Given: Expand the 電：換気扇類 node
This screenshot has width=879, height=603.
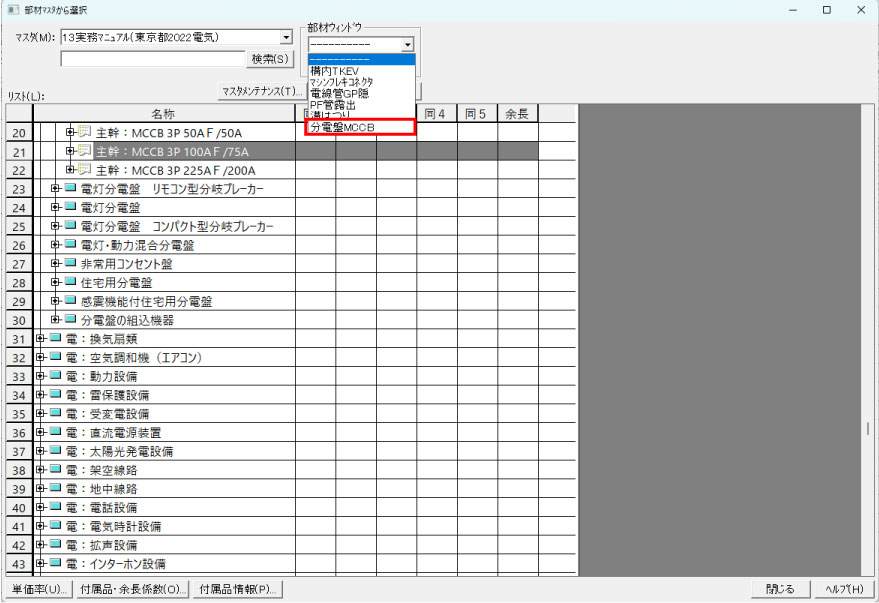Looking at the screenshot, I should pyautogui.click(x=40, y=338).
